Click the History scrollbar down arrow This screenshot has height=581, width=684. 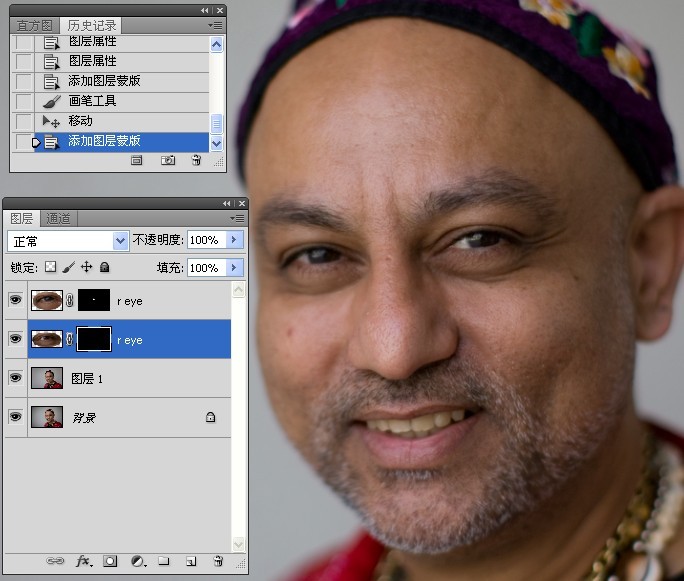point(217,143)
